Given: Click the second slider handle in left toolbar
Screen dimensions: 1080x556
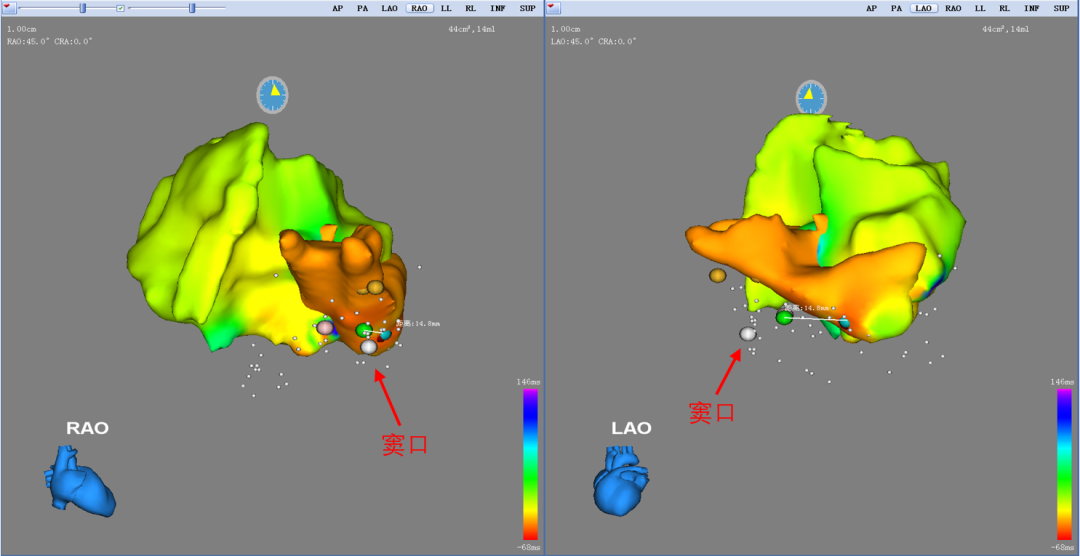Looking at the screenshot, I should [x=192, y=8].
